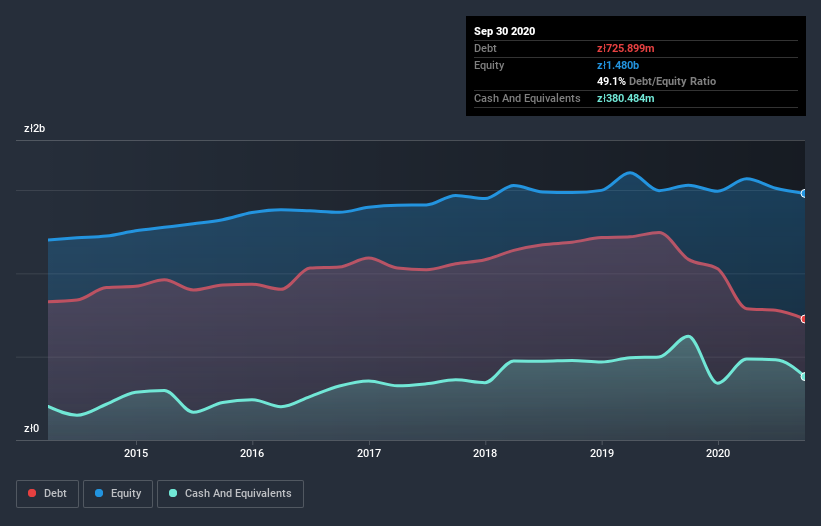Click the red Debt end-point marker
821x526 pixels.
804,319
